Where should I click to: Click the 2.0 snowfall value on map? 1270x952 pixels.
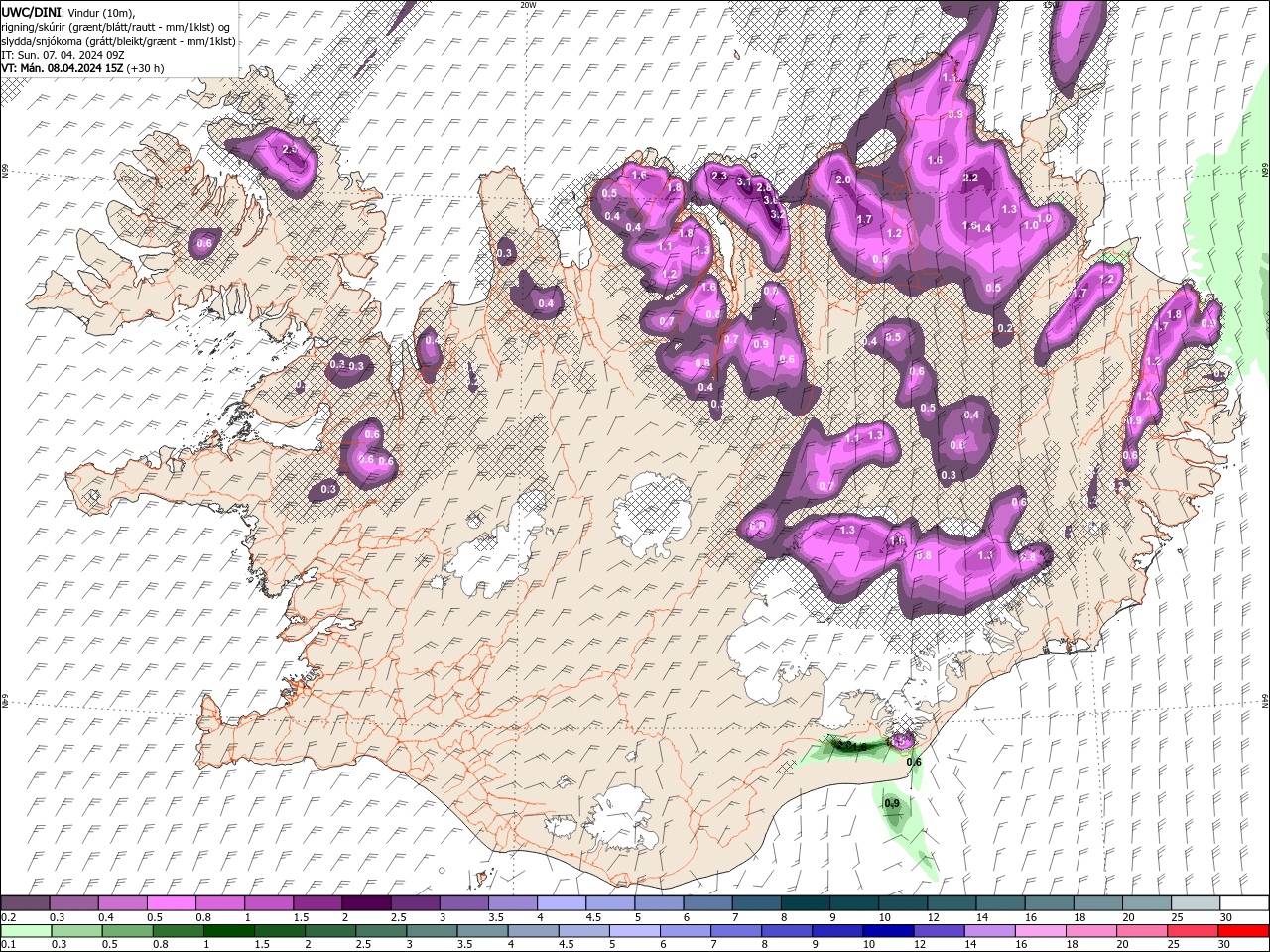click(x=844, y=180)
